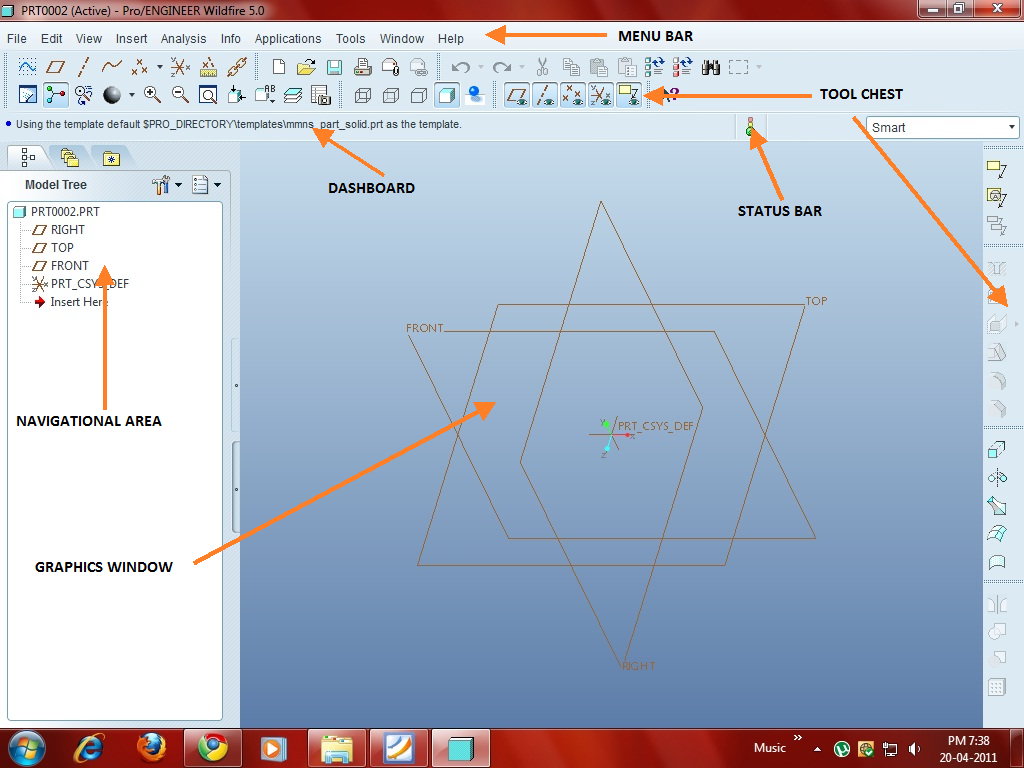The height and width of the screenshot is (768, 1024).
Task: Open the Find tool binoculars icon
Action: coord(711,67)
